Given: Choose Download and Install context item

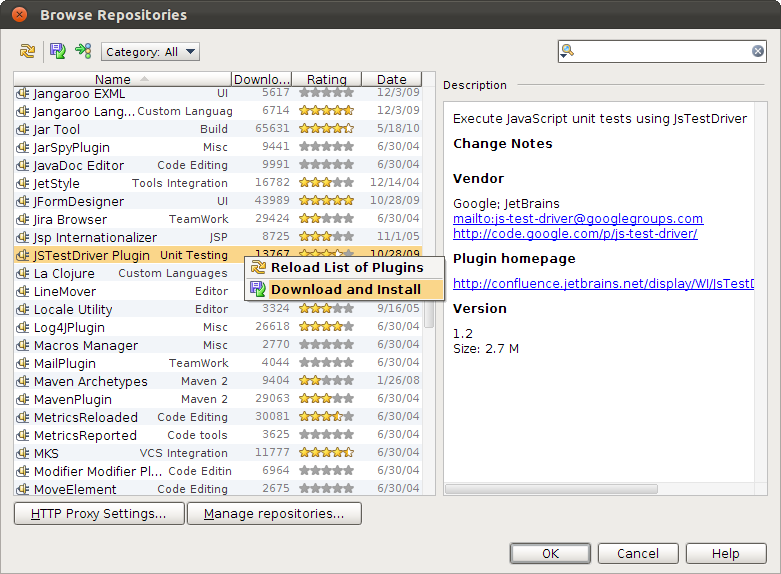Looking at the screenshot, I should click(344, 289).
